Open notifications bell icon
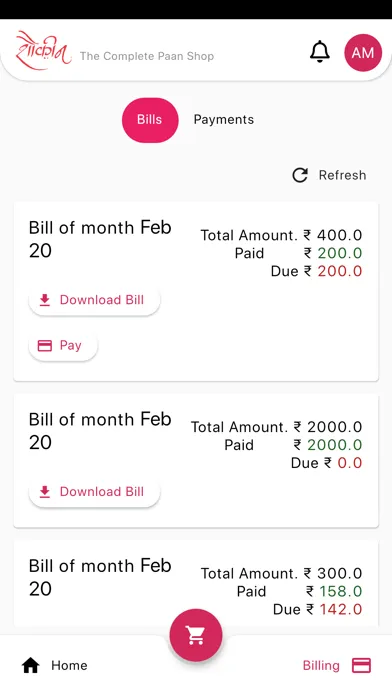392x696 pixels. click(320, 52)
